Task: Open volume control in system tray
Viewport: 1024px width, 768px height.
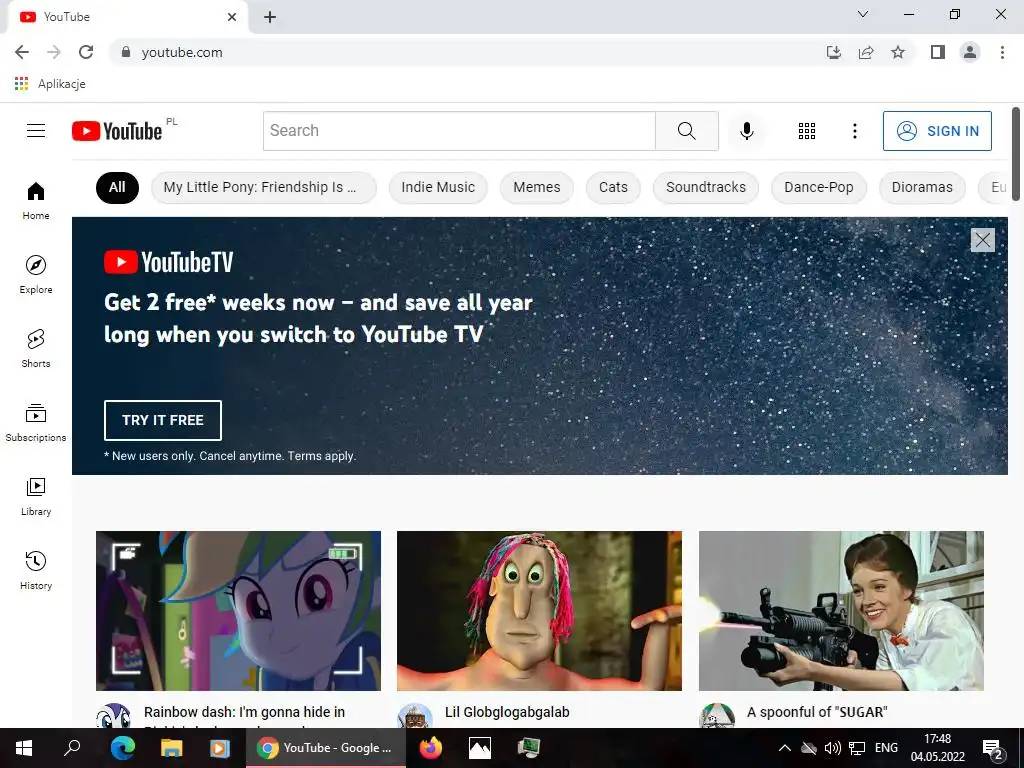Action: click(x=833, y=748)
